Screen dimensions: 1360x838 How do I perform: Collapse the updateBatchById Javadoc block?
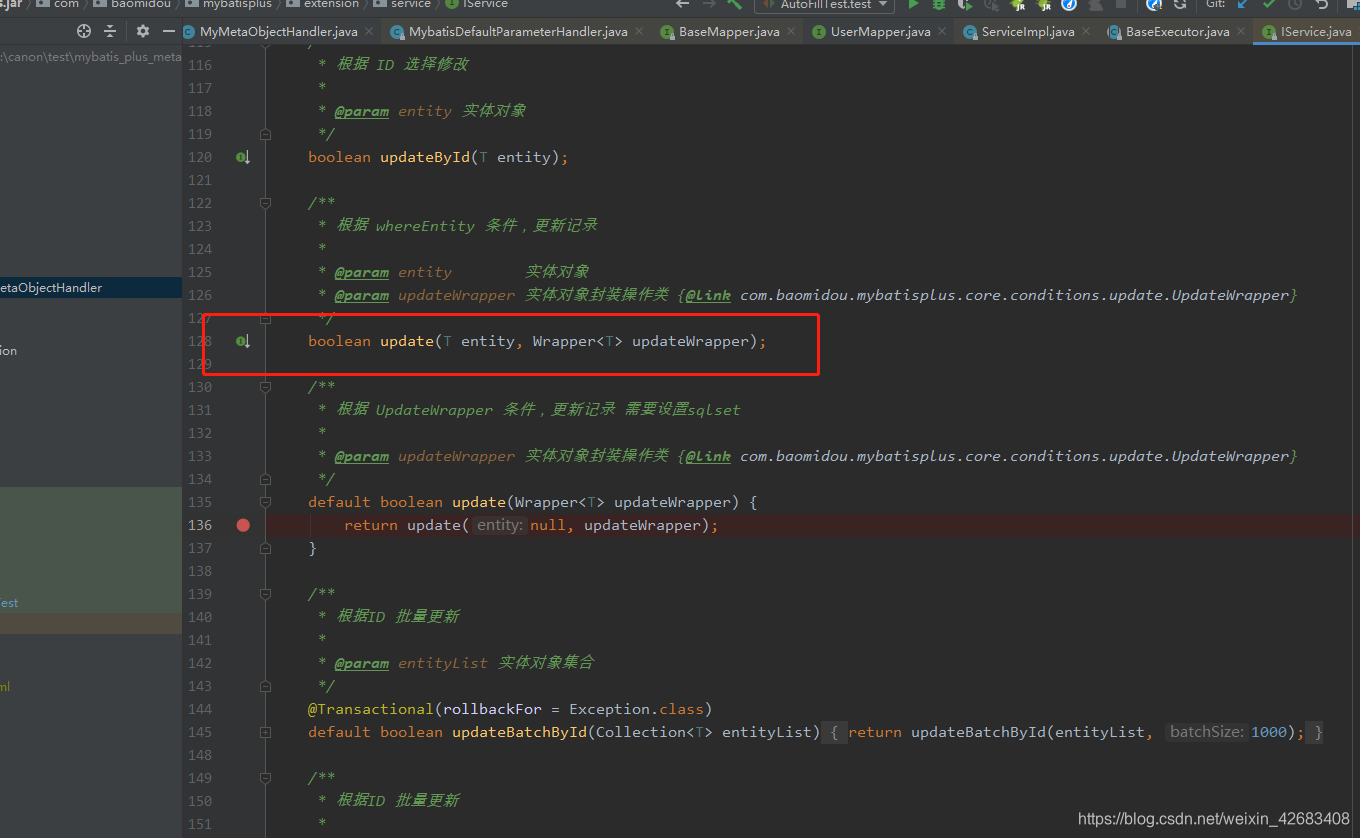pos(265,593)
